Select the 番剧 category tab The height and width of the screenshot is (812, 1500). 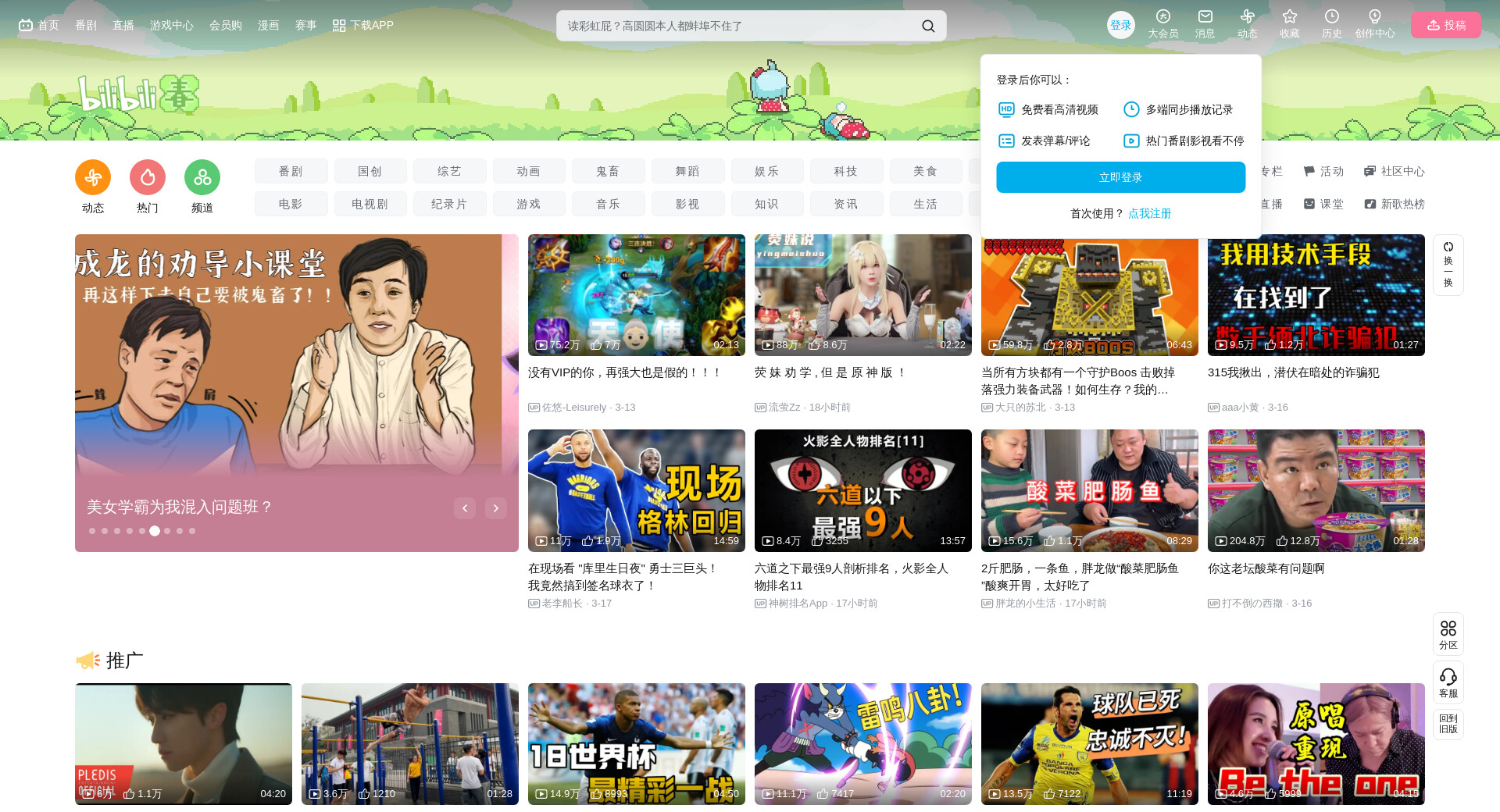tap(291, 171)
